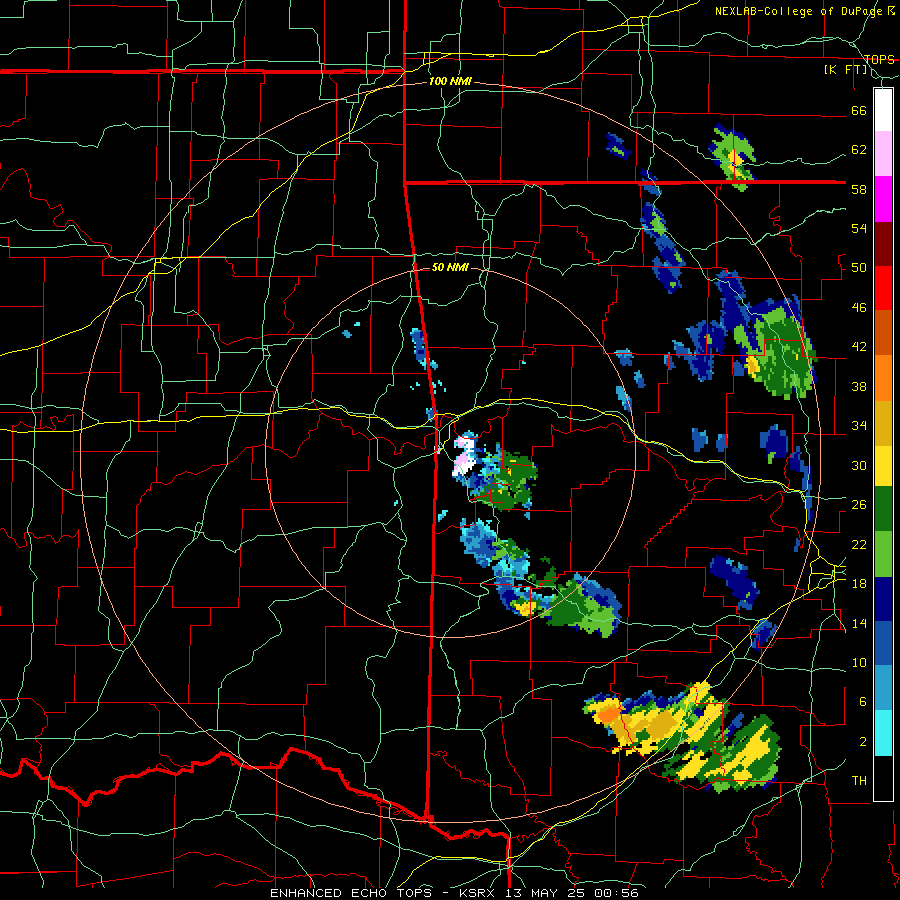Viewport: 900px width, 900px height.
Task: Click the light orange legend swatch
Action: pos(883,378)
